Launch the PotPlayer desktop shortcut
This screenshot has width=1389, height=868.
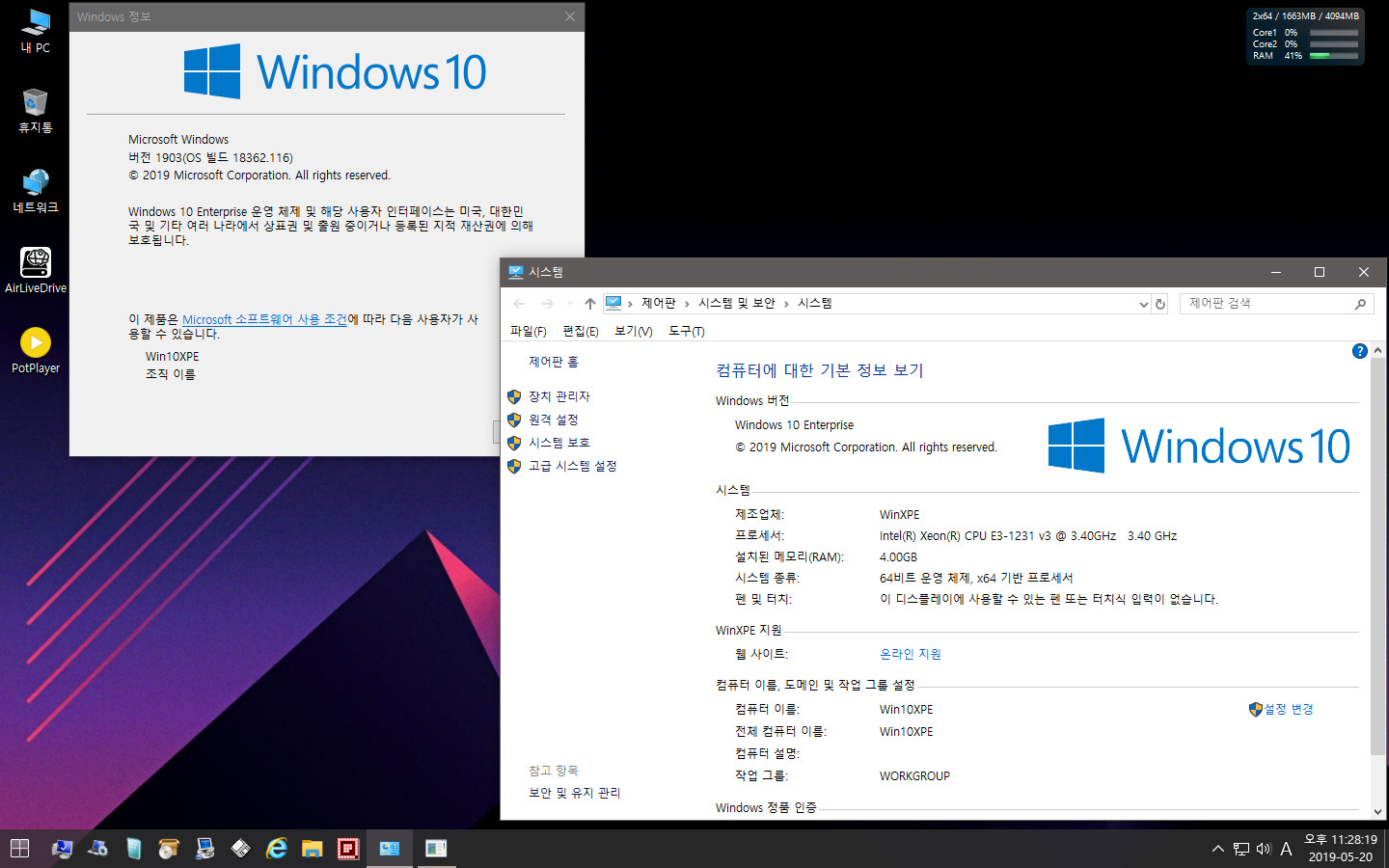pos(36,351)
